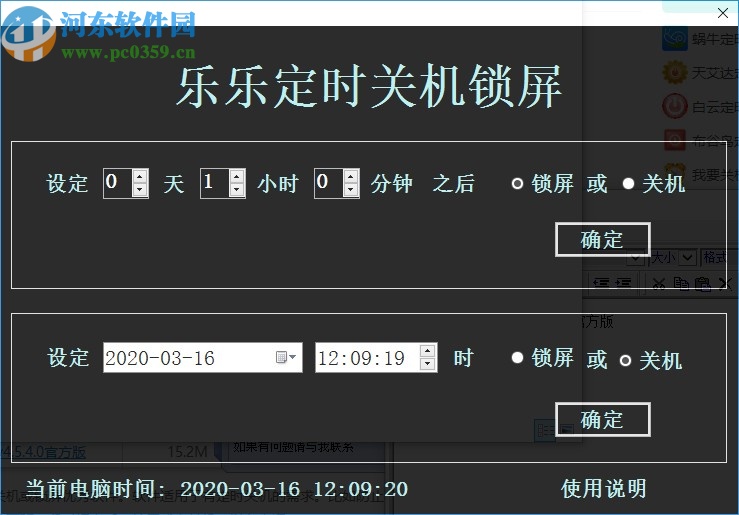Decrease the 天 days spinner value
739x515 pixels.
click(x=140, y=189)
